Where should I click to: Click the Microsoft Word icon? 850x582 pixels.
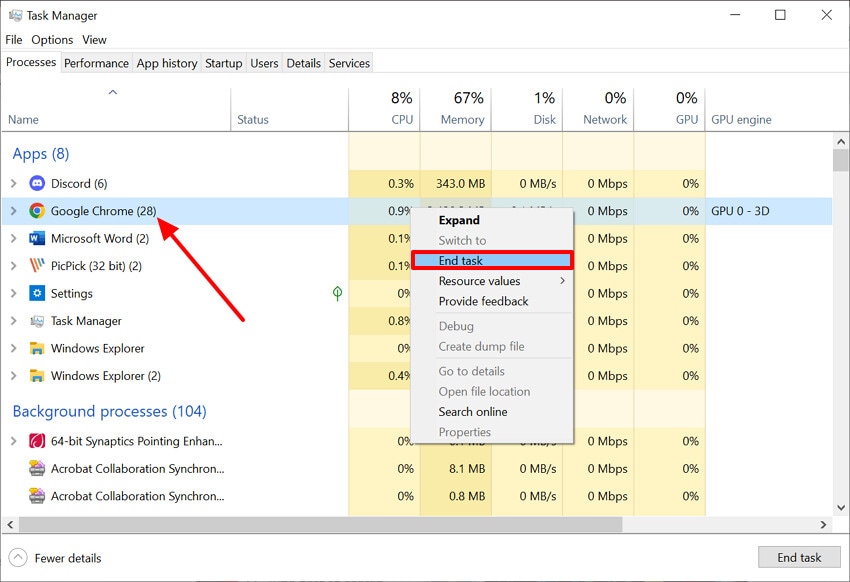point(37,238)
